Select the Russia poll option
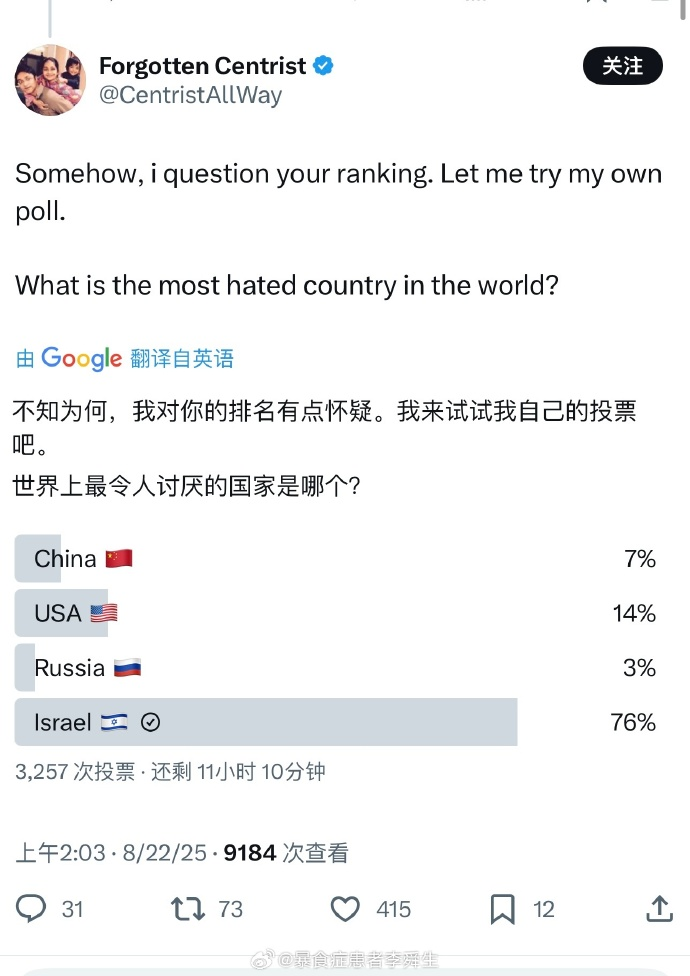Viewport: 690px width, 976px height. point(336,667)
